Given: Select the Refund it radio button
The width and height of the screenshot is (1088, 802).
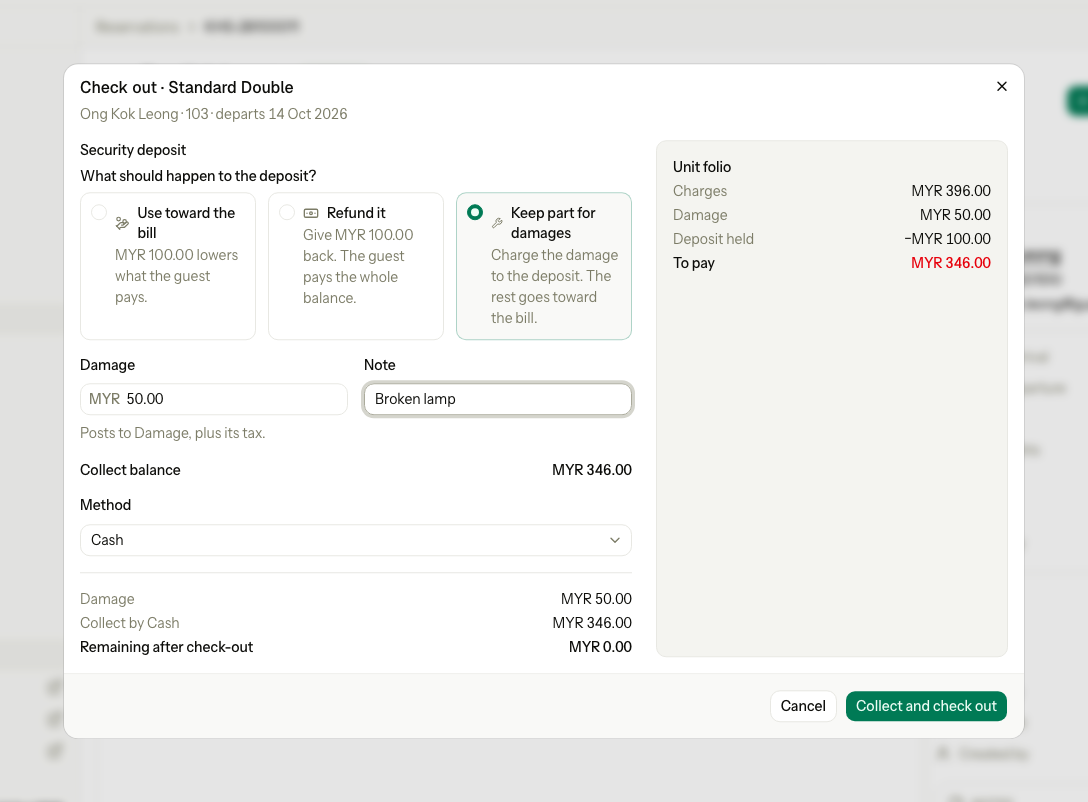Looking at the screenshot, I should tap(287, 212).
